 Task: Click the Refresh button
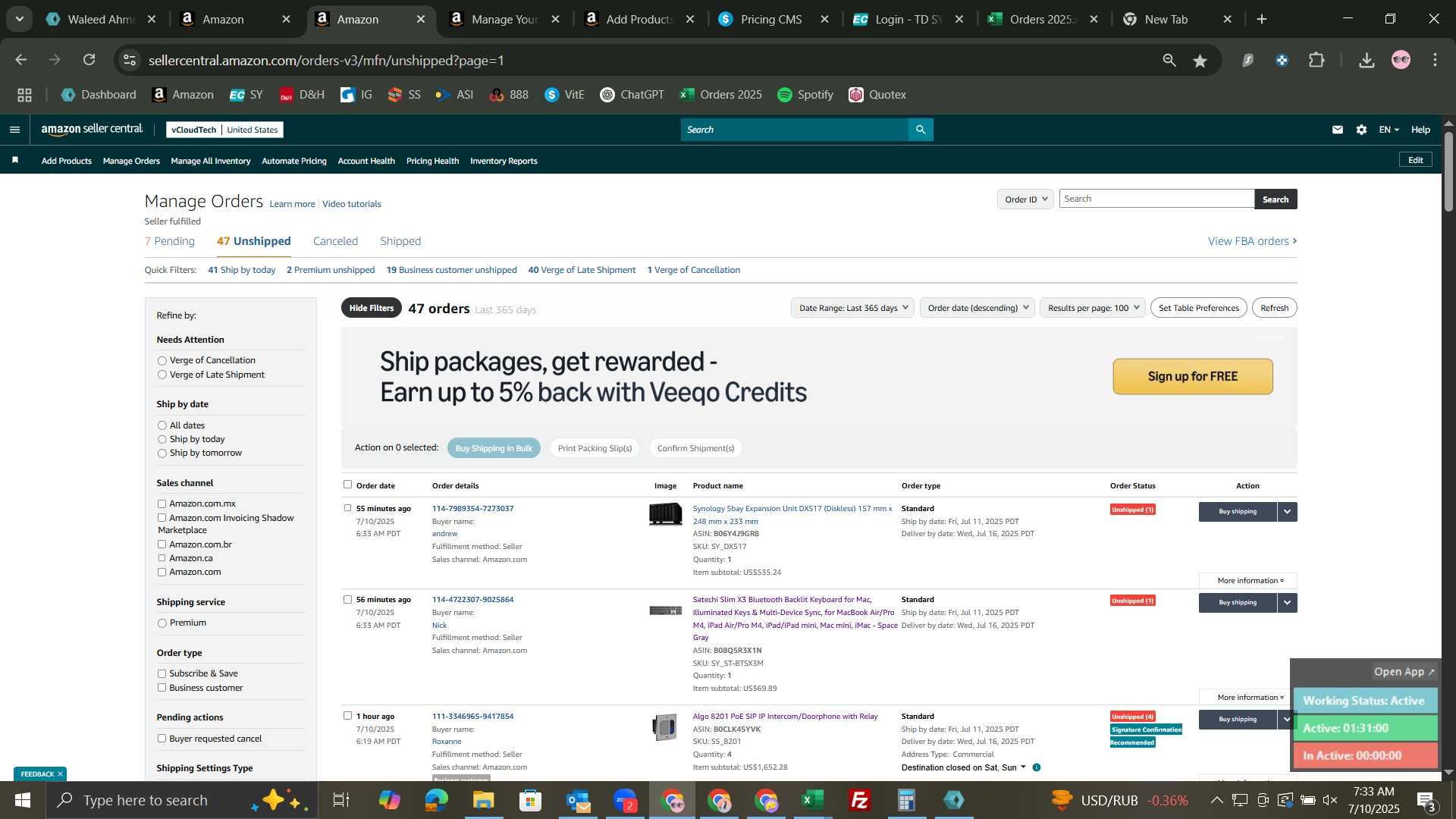tap(1275, 308)
